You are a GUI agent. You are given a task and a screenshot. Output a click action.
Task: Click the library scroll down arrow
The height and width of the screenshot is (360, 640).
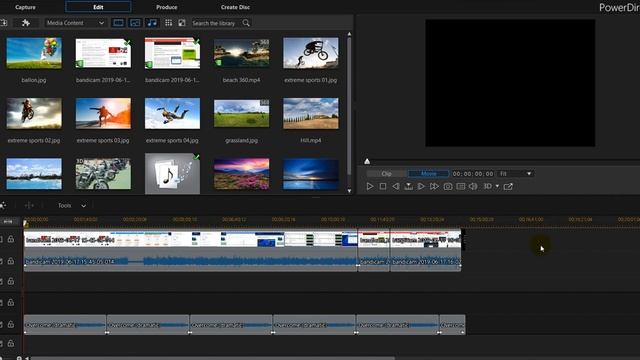pyautogui.click(x=349, y=191)
